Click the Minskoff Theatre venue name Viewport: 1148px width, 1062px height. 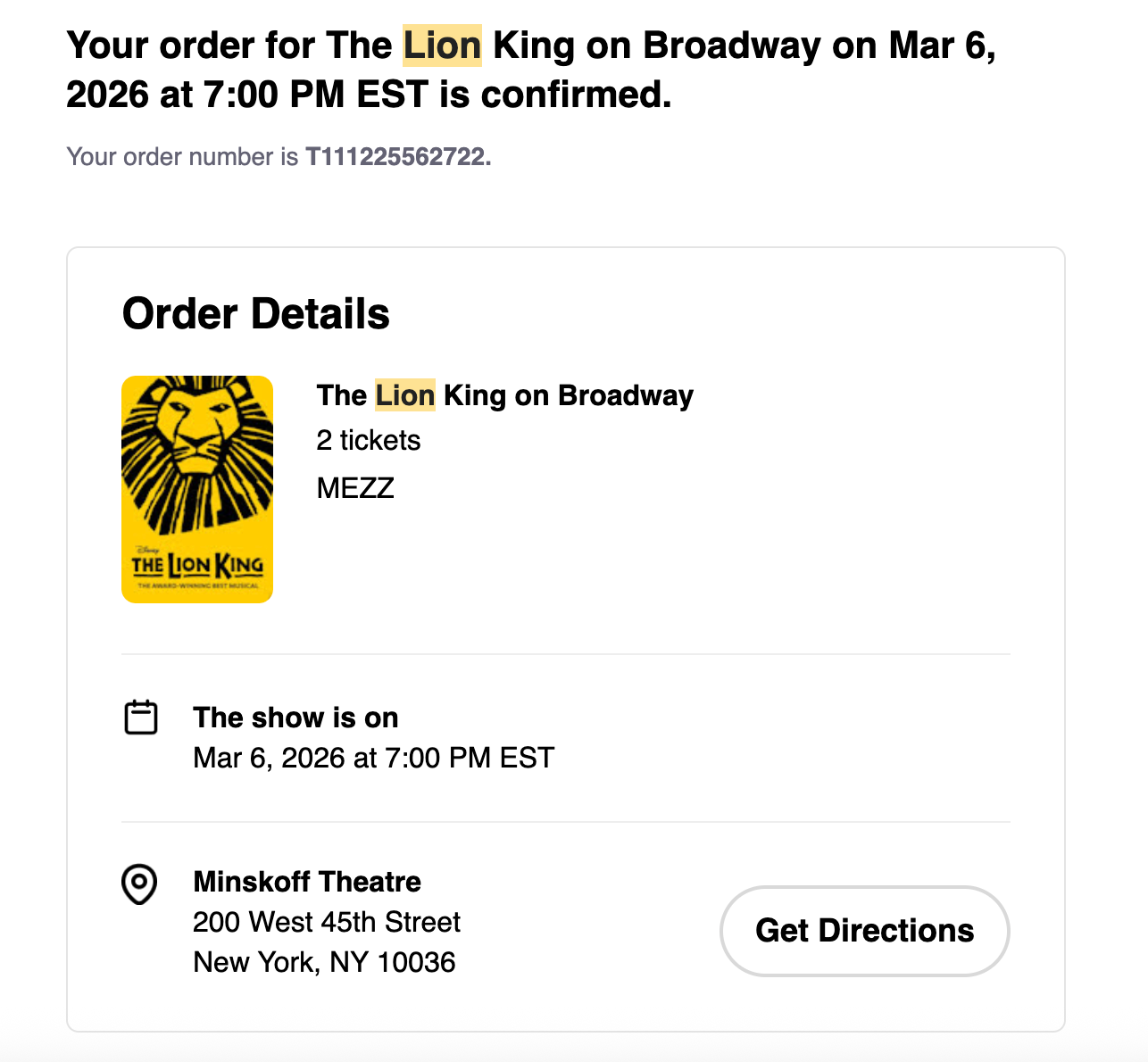click(306, 882)
